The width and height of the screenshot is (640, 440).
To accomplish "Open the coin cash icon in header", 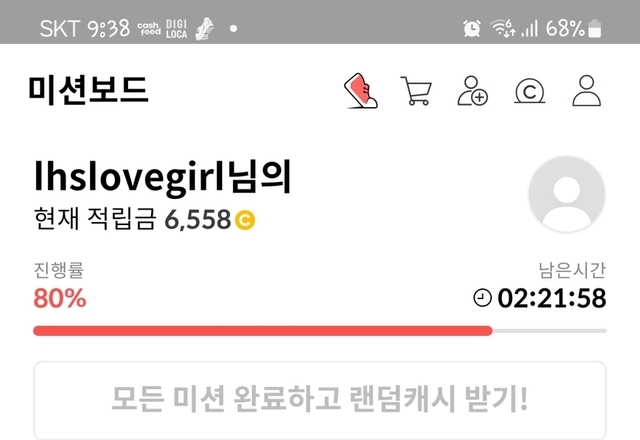I will pyautogui.click(x=529, y=91).
